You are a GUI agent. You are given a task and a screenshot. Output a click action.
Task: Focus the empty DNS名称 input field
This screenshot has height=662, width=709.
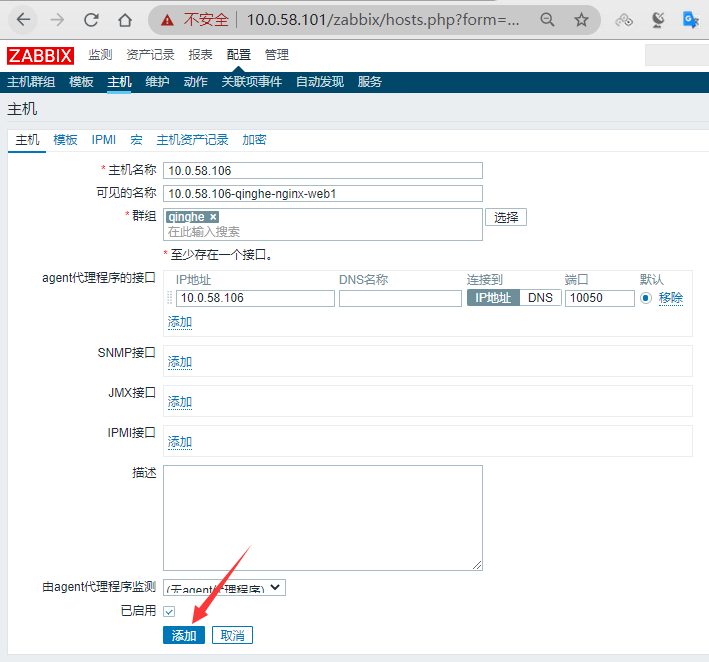[400, 298]
